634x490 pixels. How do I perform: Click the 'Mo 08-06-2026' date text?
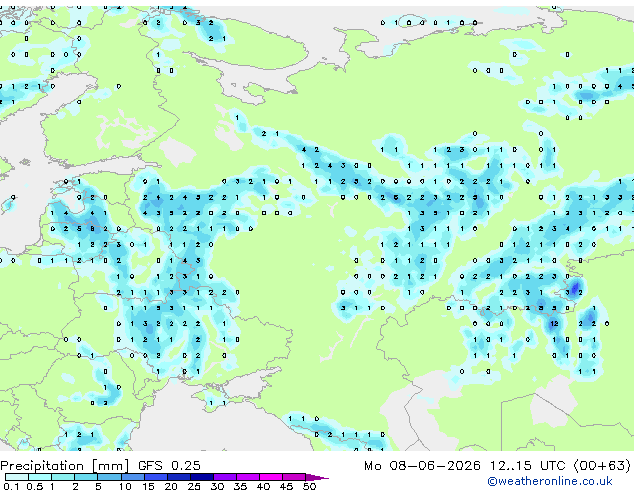point(422,466)
